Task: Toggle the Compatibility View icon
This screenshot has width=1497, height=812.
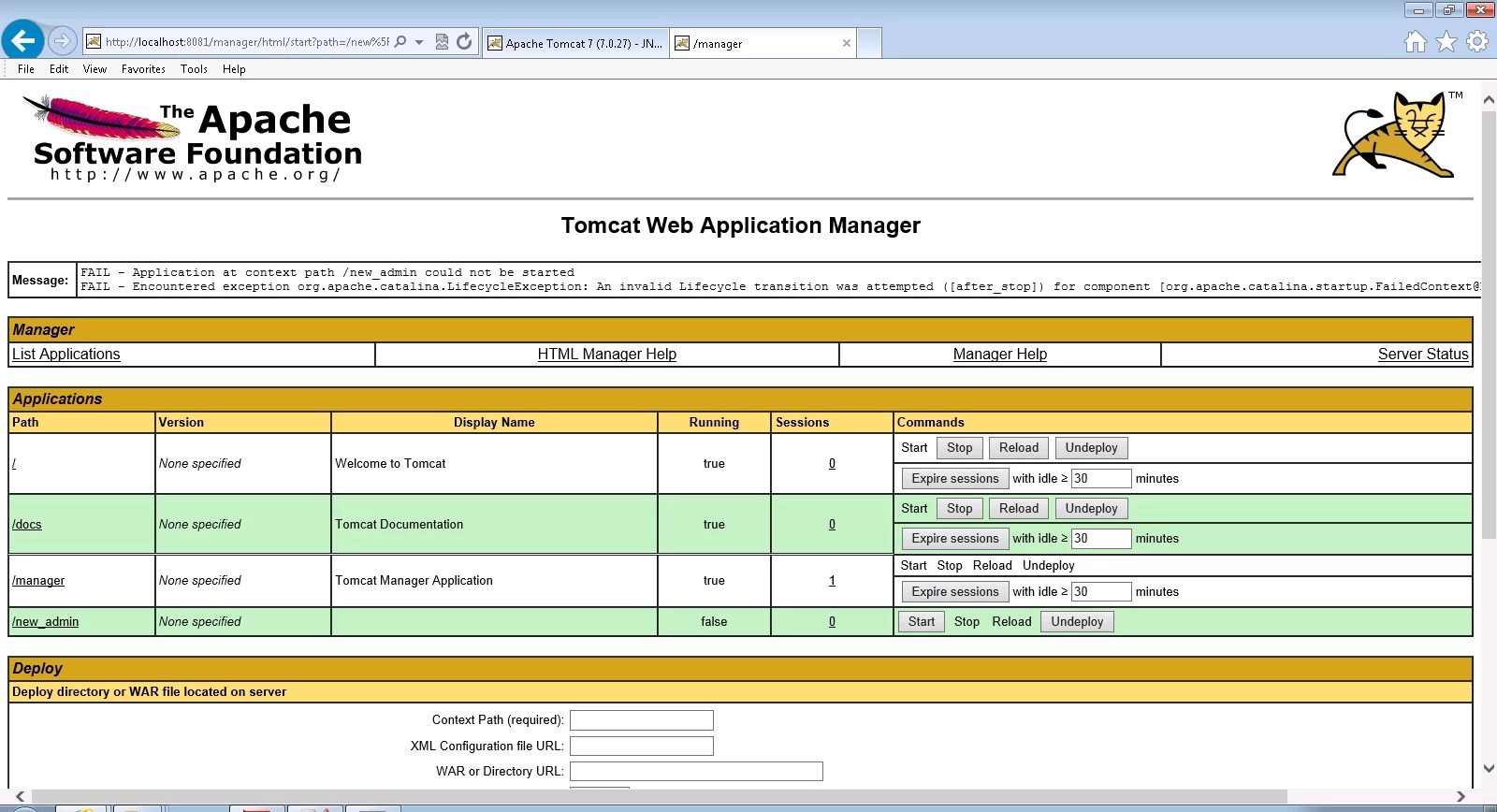Action: (442, 42)
